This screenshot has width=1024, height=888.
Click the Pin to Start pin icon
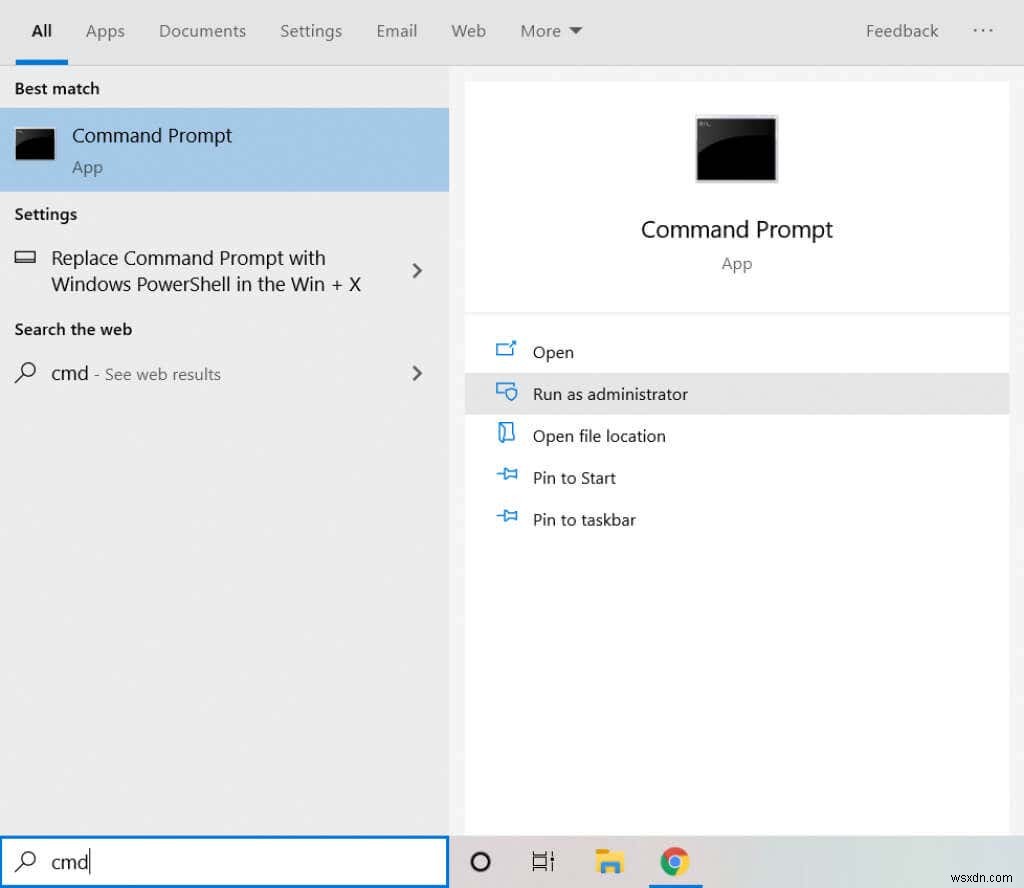[x=507, y=477]
